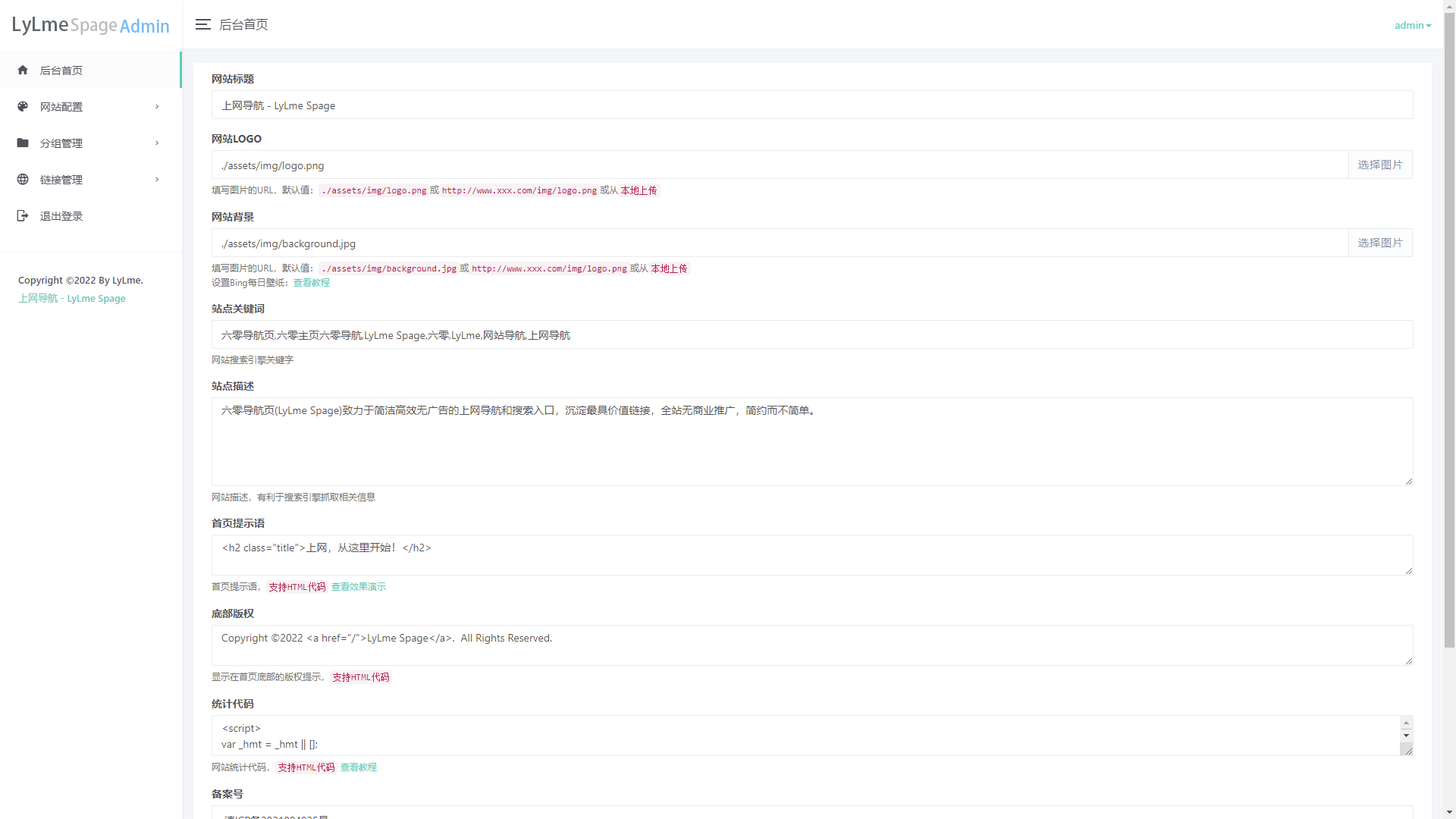Open the Bing wallpaper 查看教程 link
Image resolution: width=1456 pixels, height=819 pixels.
pos(311,283)
